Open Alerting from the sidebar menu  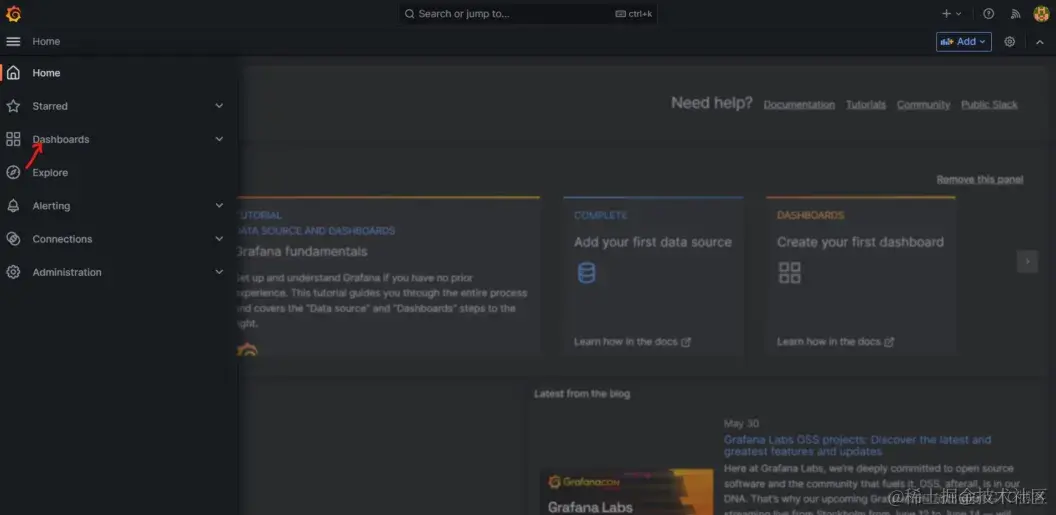[51, 206]
